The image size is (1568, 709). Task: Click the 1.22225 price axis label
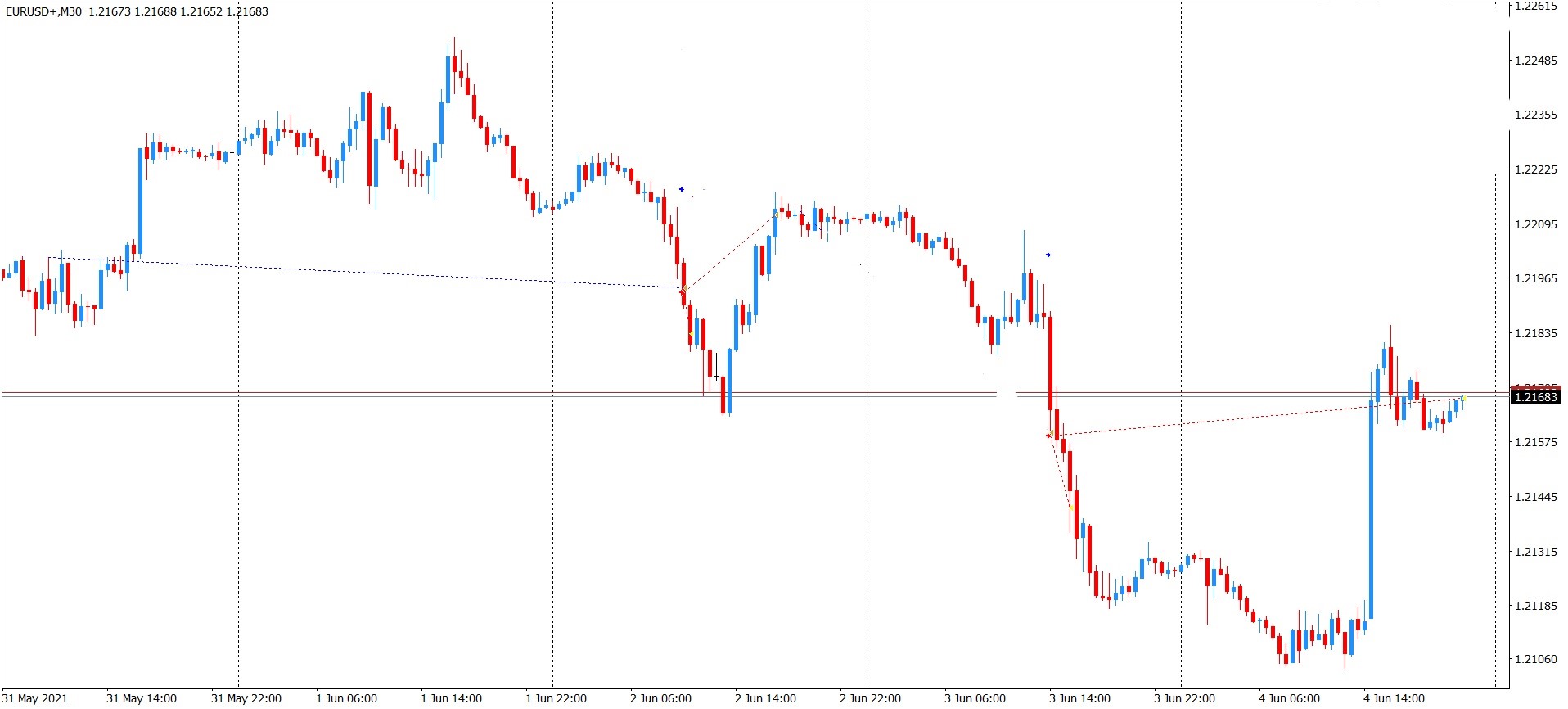coord(1536,169)
